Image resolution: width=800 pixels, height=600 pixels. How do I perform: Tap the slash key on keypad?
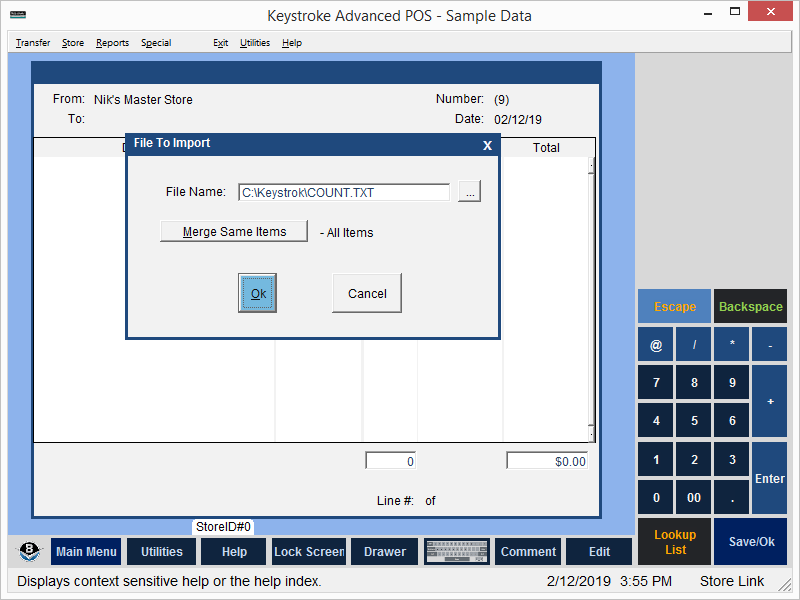[x=694, y=345]
